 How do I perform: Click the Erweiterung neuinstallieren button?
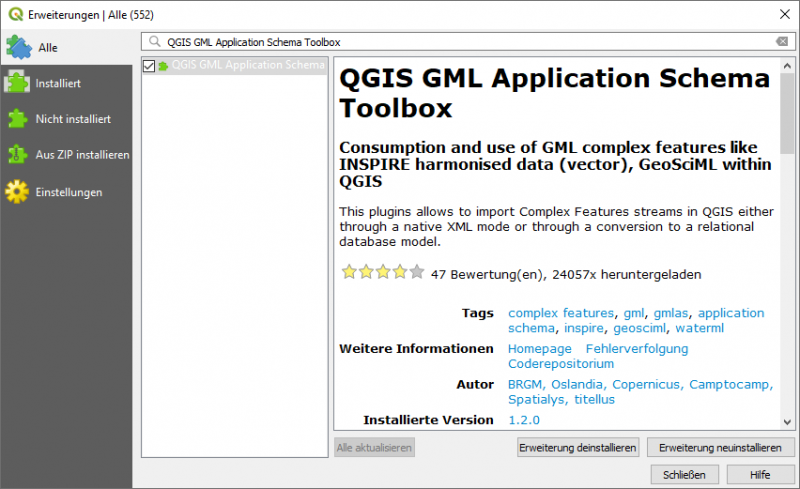720,448
